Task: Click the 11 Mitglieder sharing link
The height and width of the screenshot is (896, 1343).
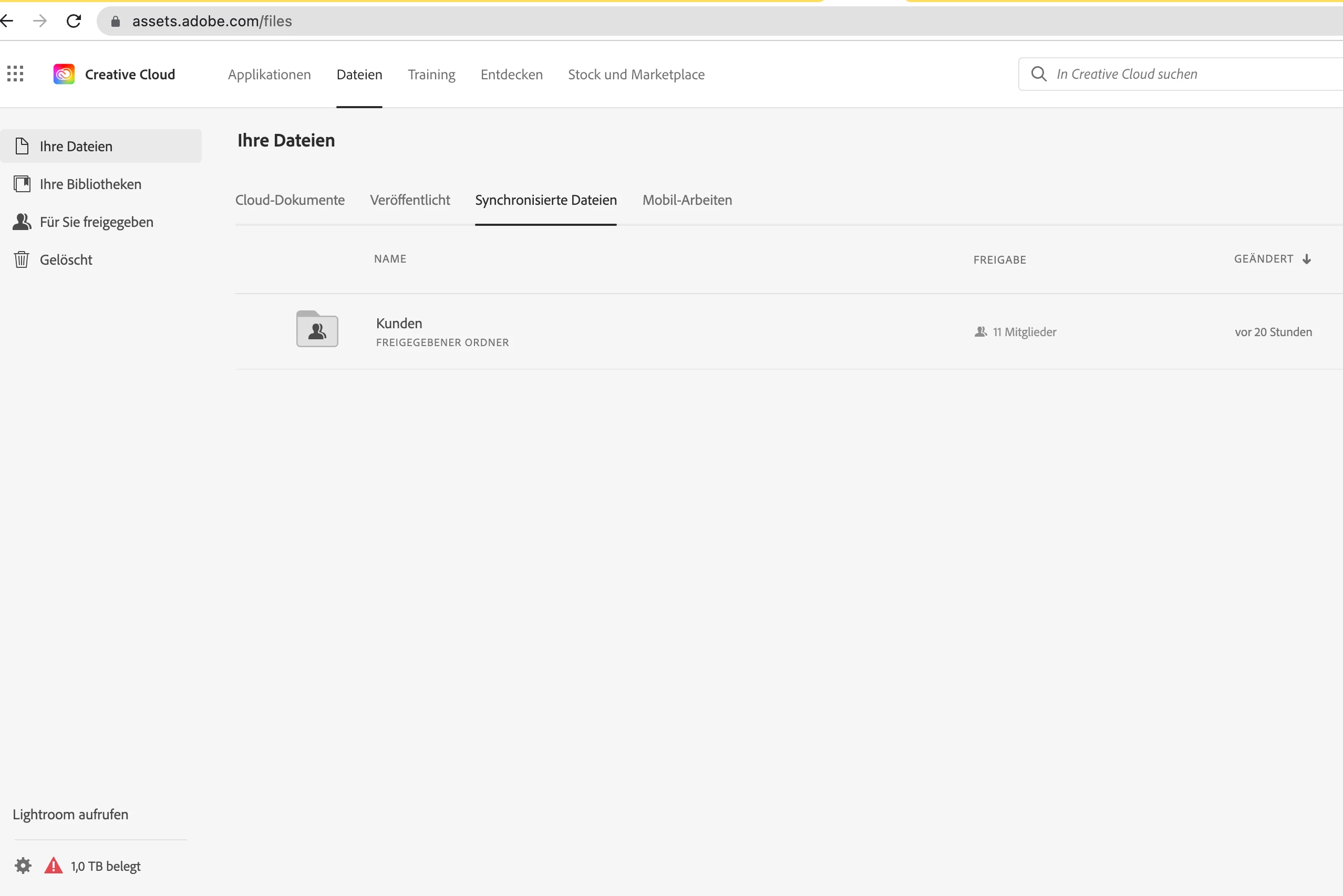Action: 1024,332
